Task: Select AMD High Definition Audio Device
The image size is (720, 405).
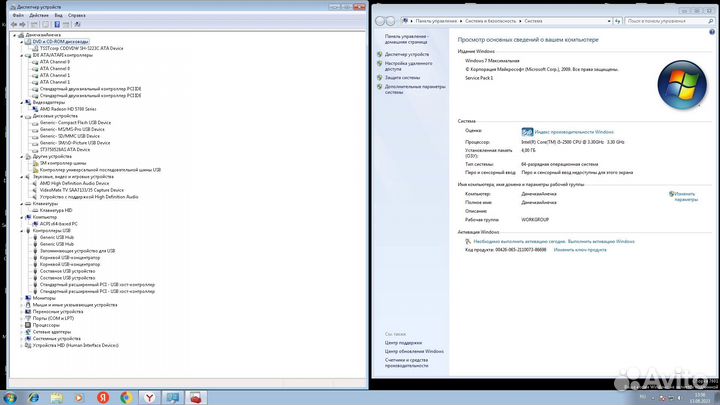Action: coord(74,183)
